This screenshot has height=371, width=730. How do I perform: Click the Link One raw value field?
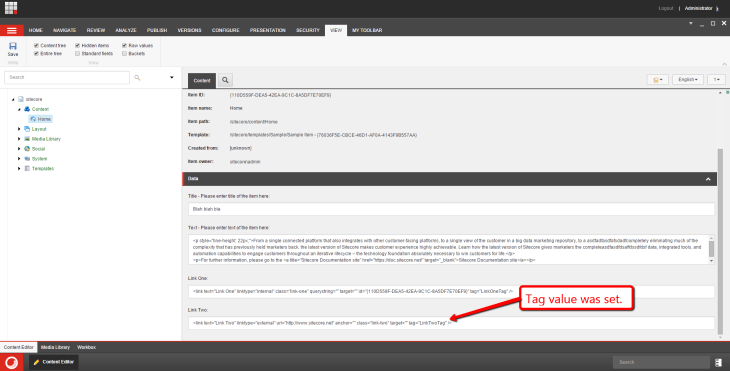(451, 291)
